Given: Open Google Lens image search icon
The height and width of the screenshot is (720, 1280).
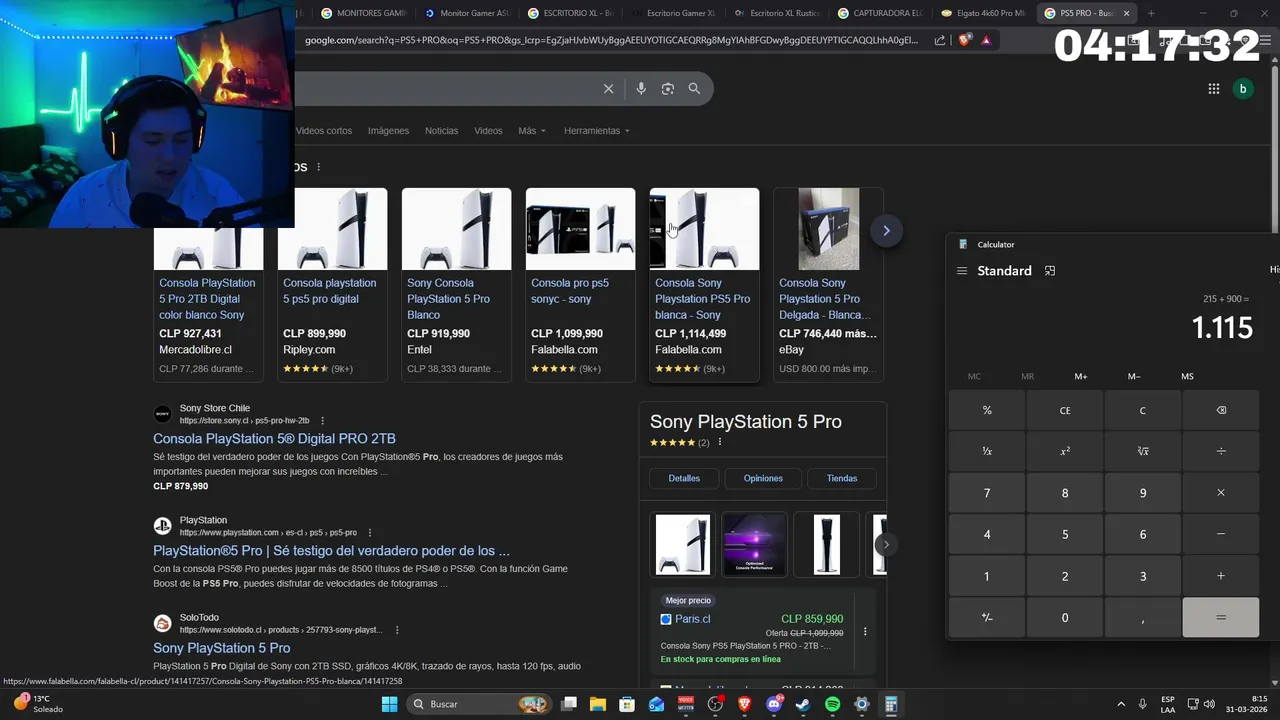Looking at the screenshot, I should coord(668,89).
